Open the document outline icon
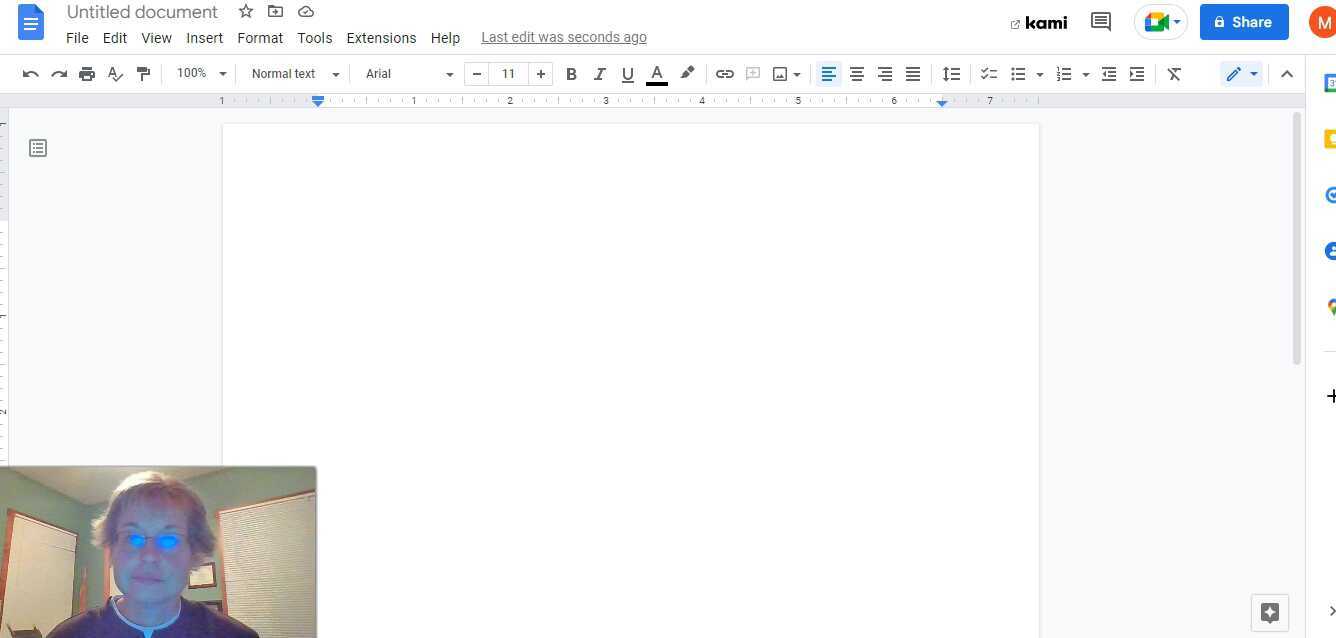This screenshot has height=638, width=1336. click(x=38, y=148)
